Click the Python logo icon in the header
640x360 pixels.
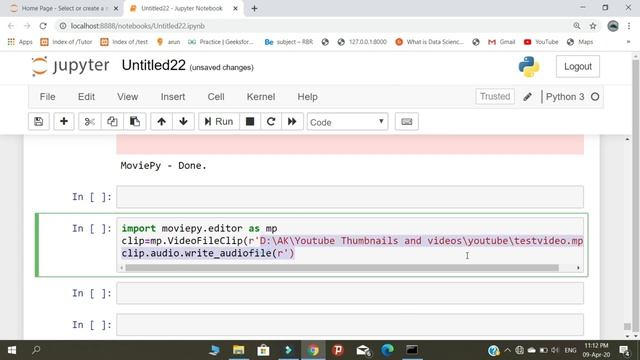click(529, 67)
